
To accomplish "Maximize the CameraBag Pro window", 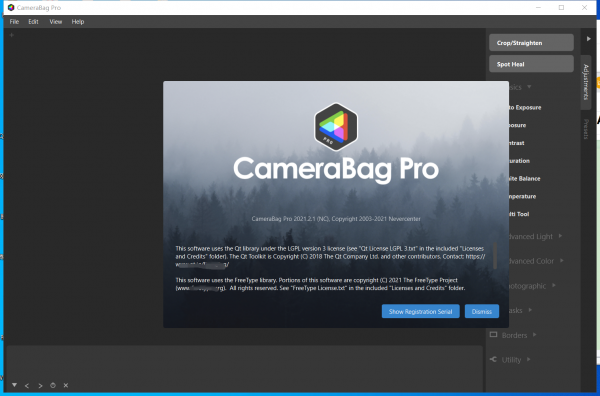I will (x=561, y=7).
